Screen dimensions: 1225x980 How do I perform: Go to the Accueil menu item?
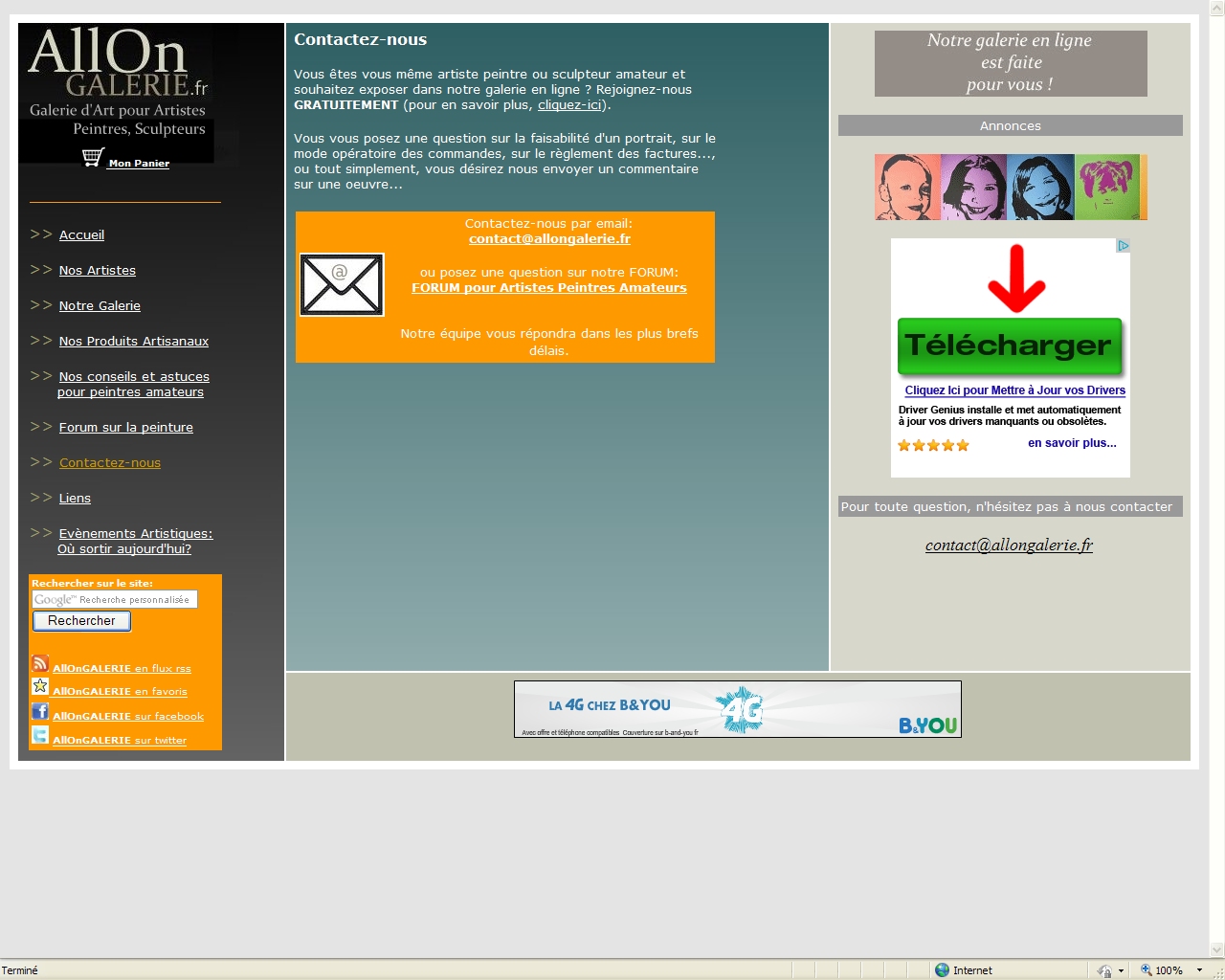pyautogui.click(x=81, y=235)
